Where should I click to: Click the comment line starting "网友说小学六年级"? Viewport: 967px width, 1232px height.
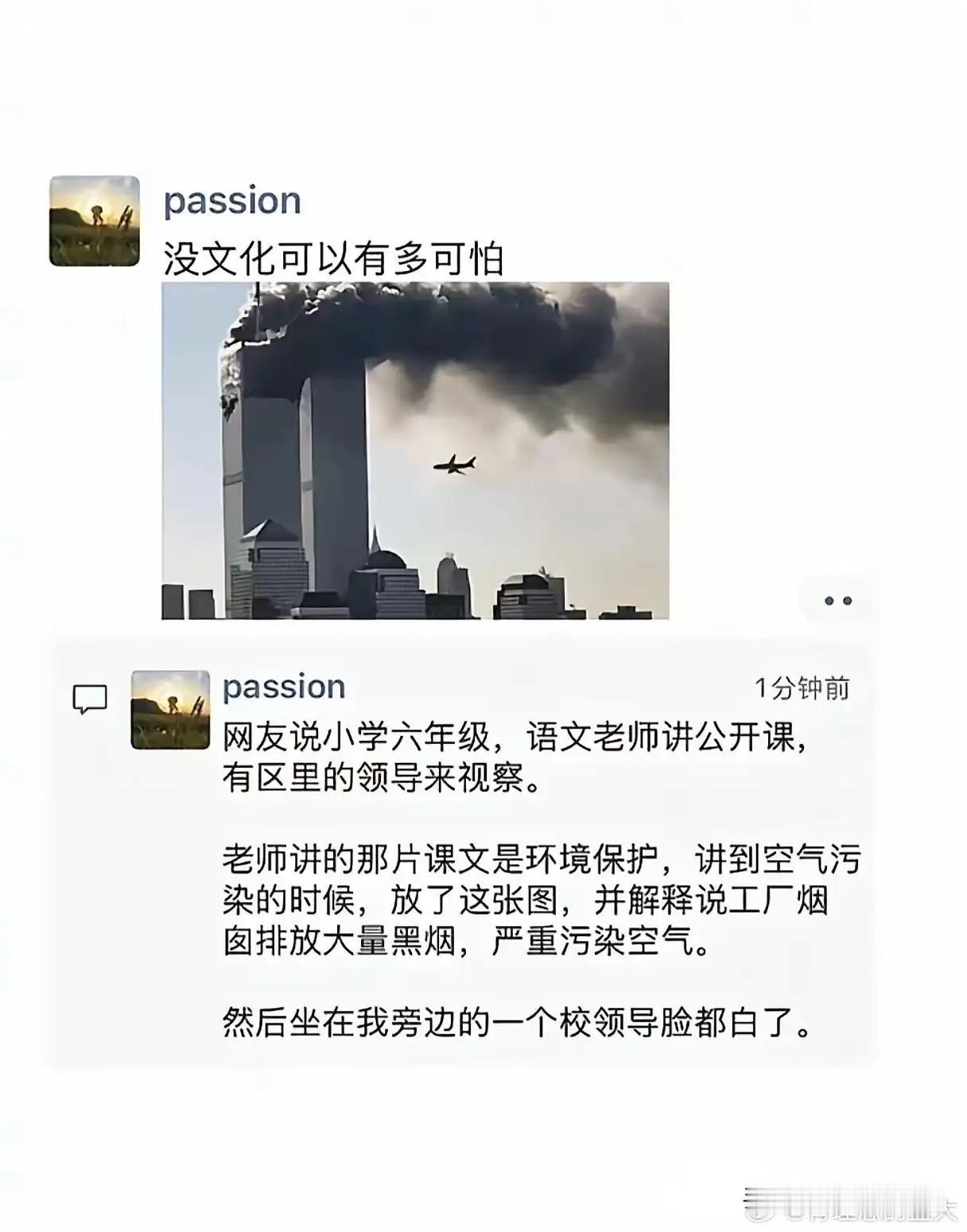[x=516, y=738]
